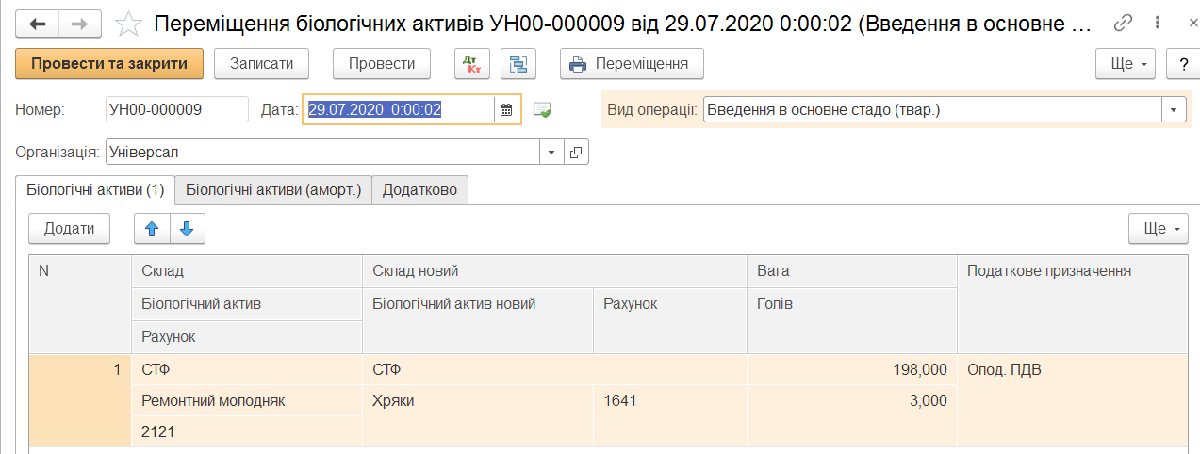The height and width of the screenshot is (454, 1200).
Task: Copy link to this document icon
Action: click(1124, 22)
